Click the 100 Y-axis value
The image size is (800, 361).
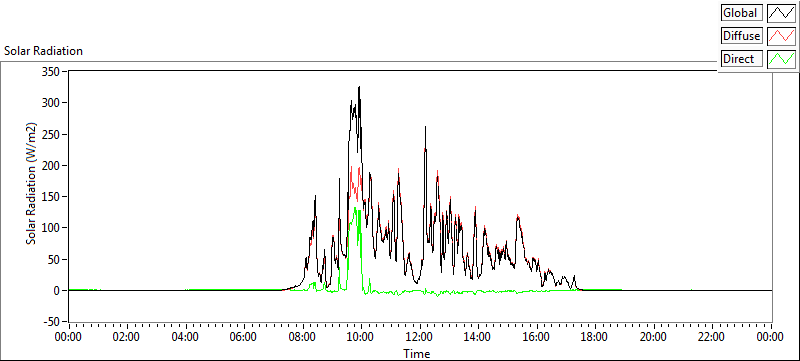point(52,228)
